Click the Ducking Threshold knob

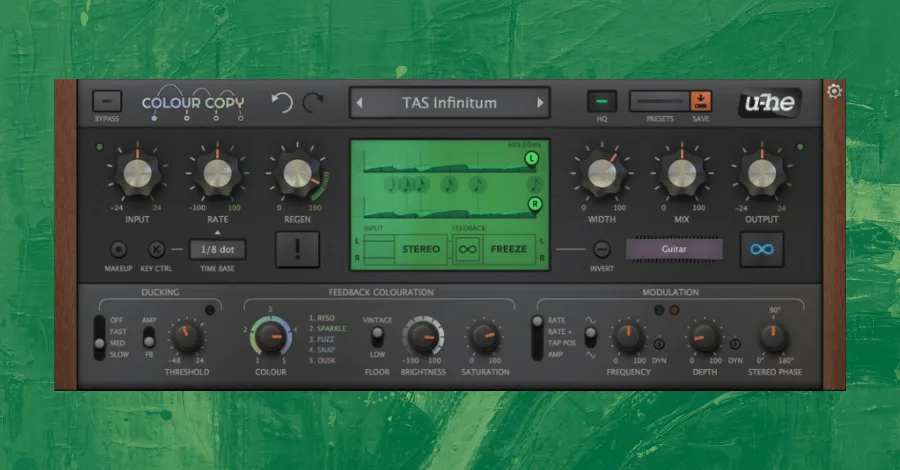coord(187,337)
